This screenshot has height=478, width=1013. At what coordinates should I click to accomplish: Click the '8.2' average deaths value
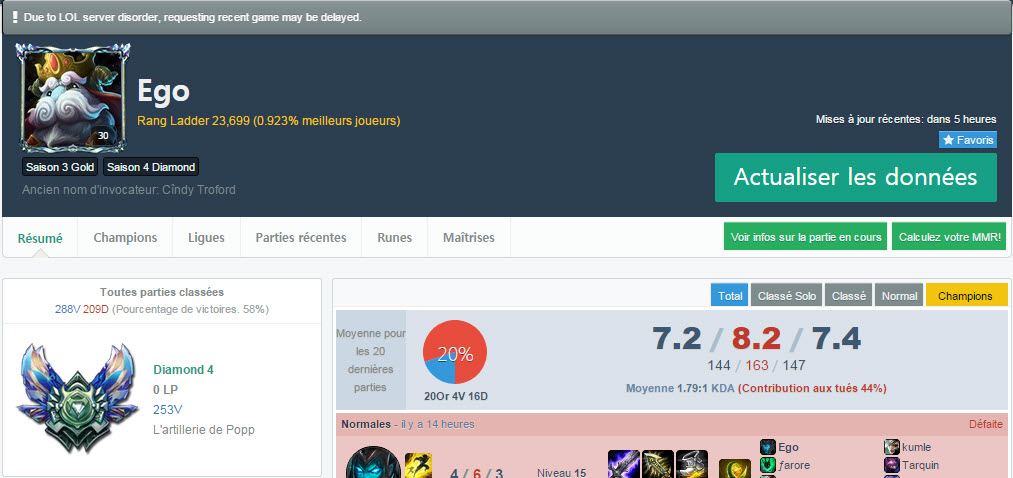(x=757, y=338)
